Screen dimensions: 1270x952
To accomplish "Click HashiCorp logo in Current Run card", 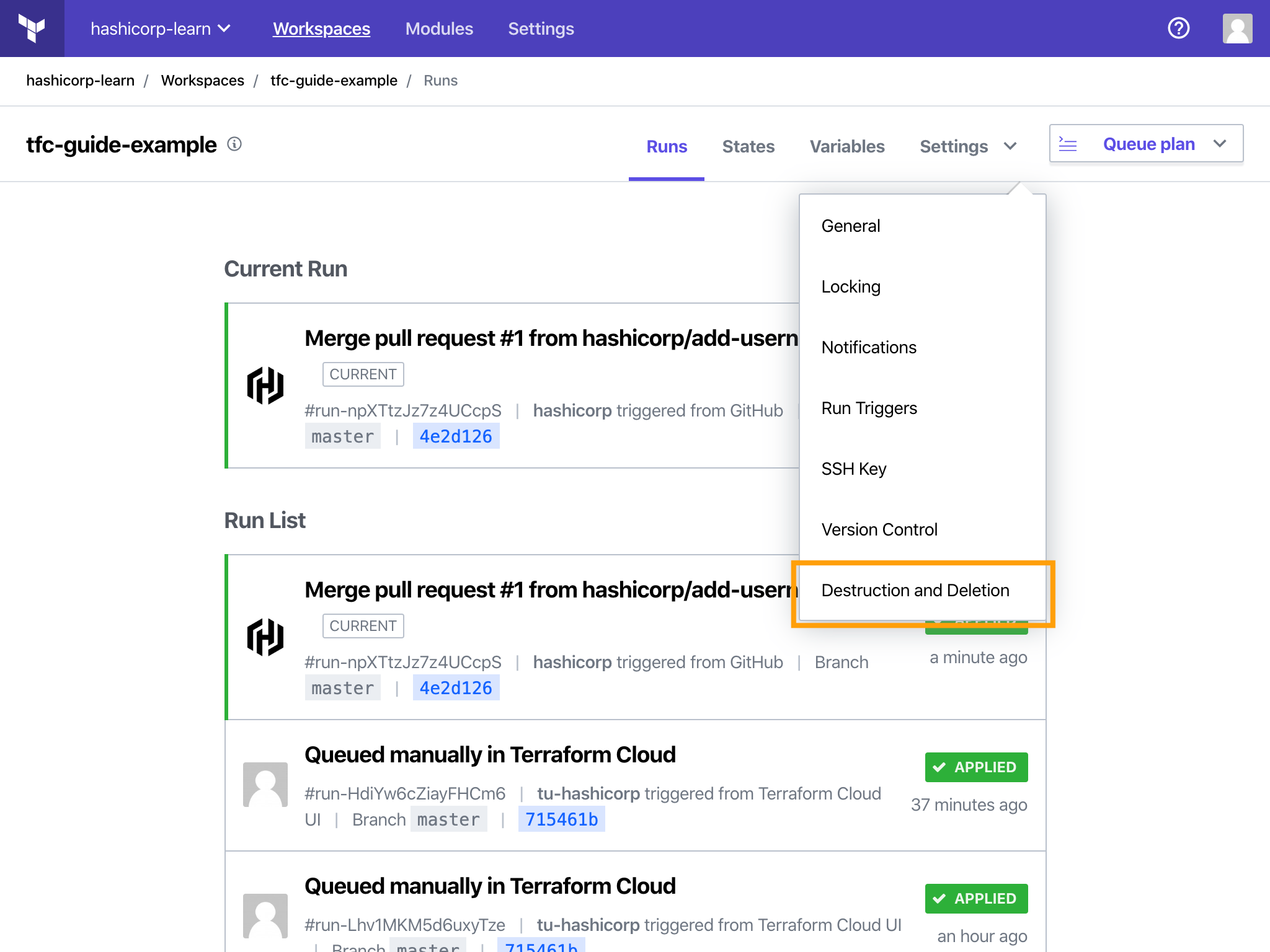I will pyautogui.click(x=265, y=386).
